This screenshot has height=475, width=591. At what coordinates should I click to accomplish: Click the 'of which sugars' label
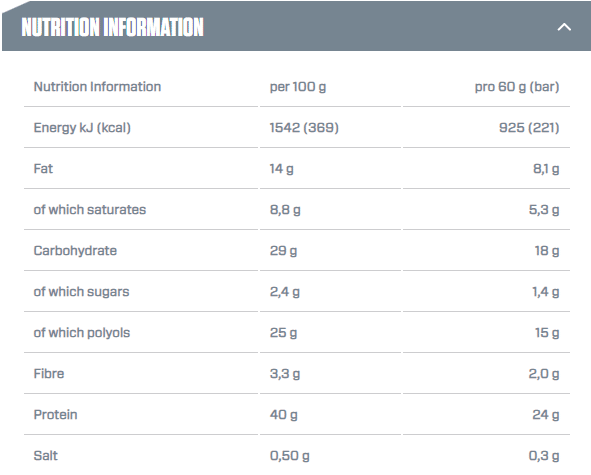pos(81,292)
